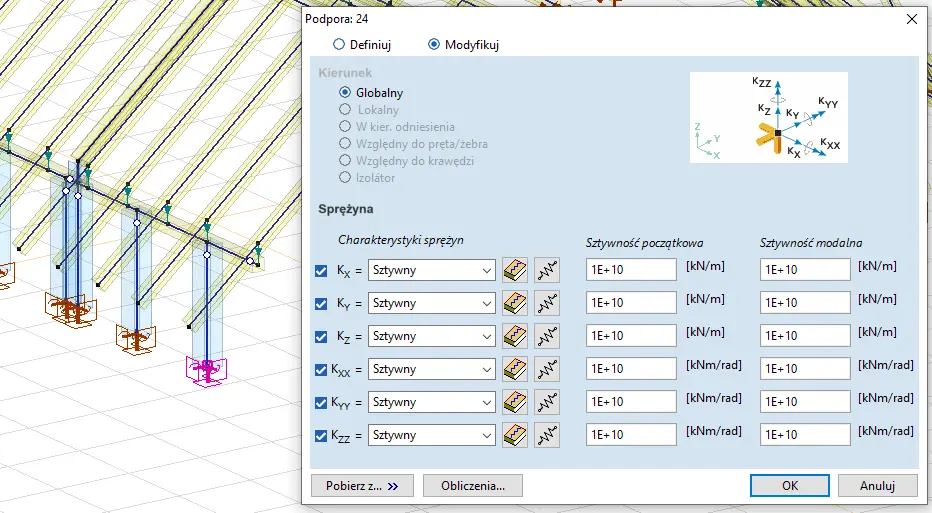Select the Modyfikuj radio option
This screenshot has width=932, height=513.
pyautogui.click(x=434, y=45)
